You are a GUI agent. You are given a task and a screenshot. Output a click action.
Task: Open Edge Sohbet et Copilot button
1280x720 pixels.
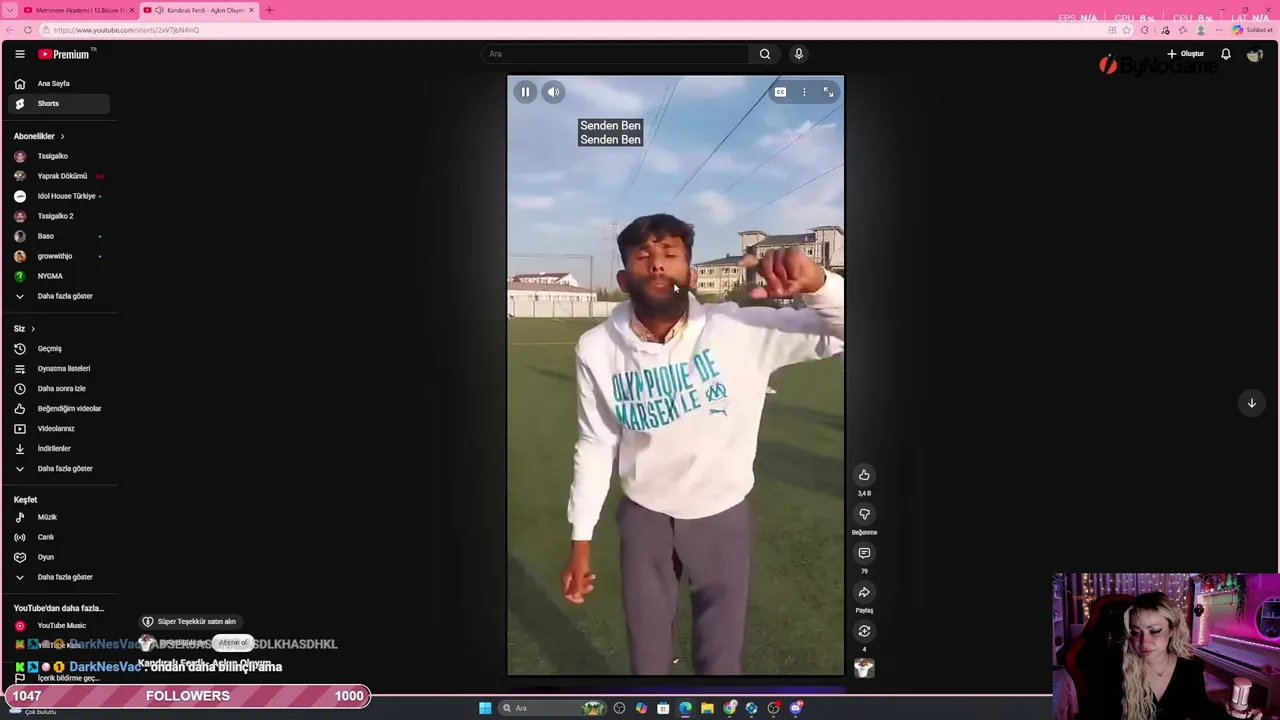pyautogui.click(x=1252, y=30)
